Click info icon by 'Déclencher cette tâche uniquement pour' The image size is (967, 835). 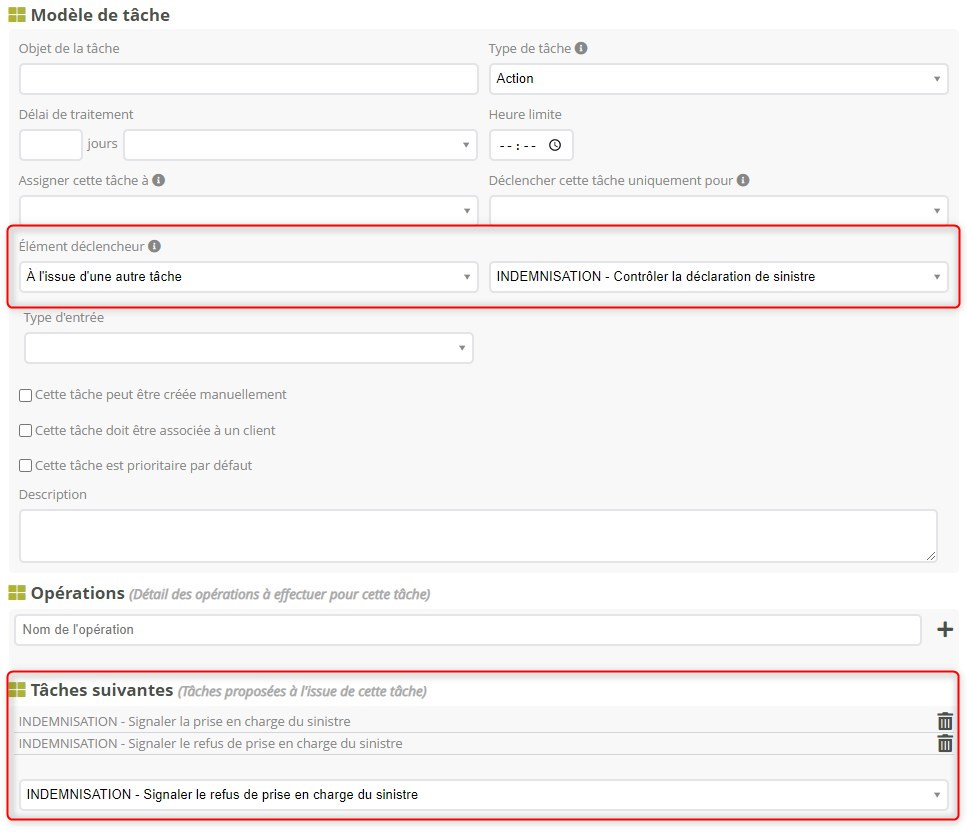[x=743, y=181]
